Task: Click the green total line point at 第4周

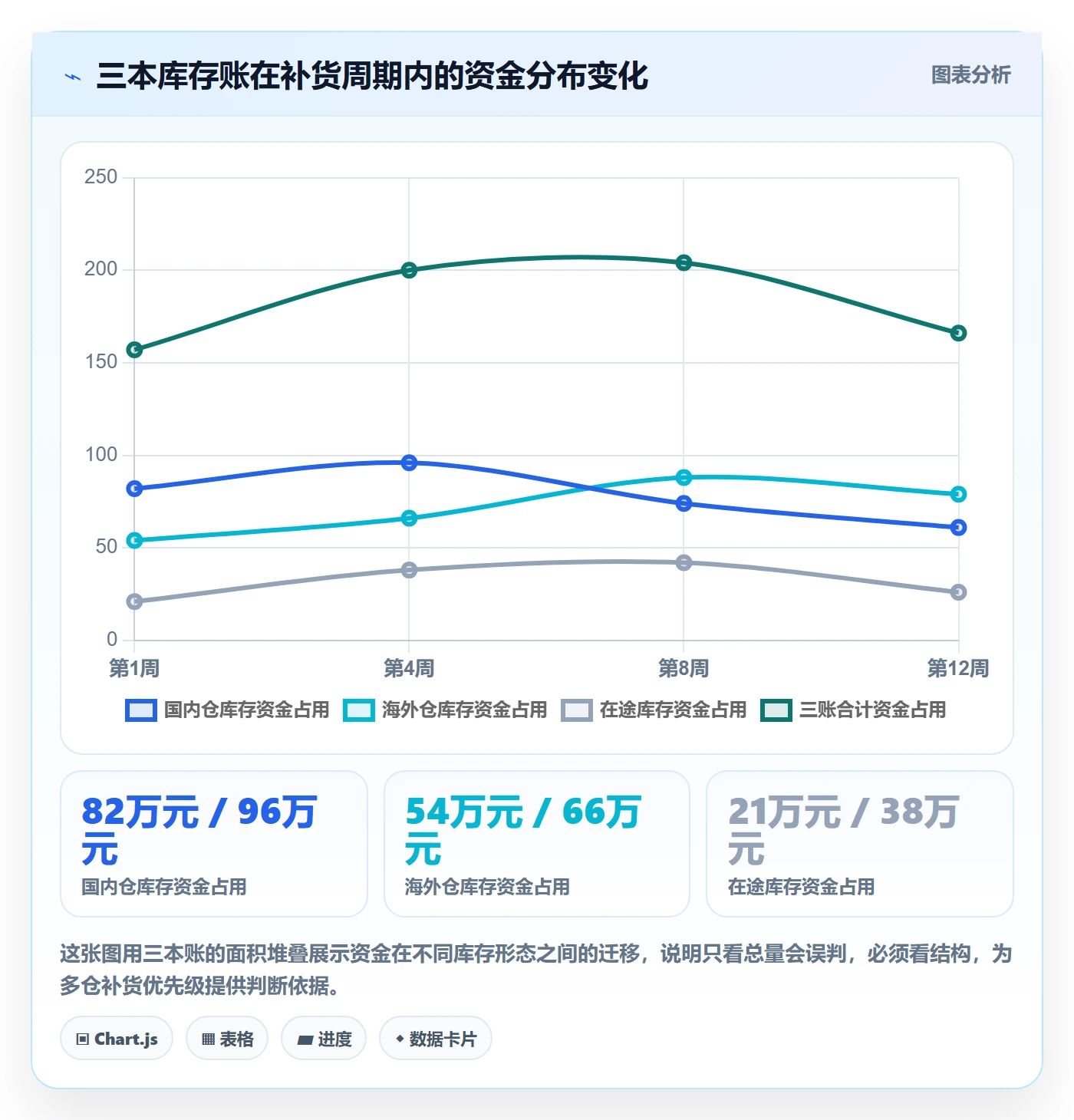Action: [x=409, y=270]
